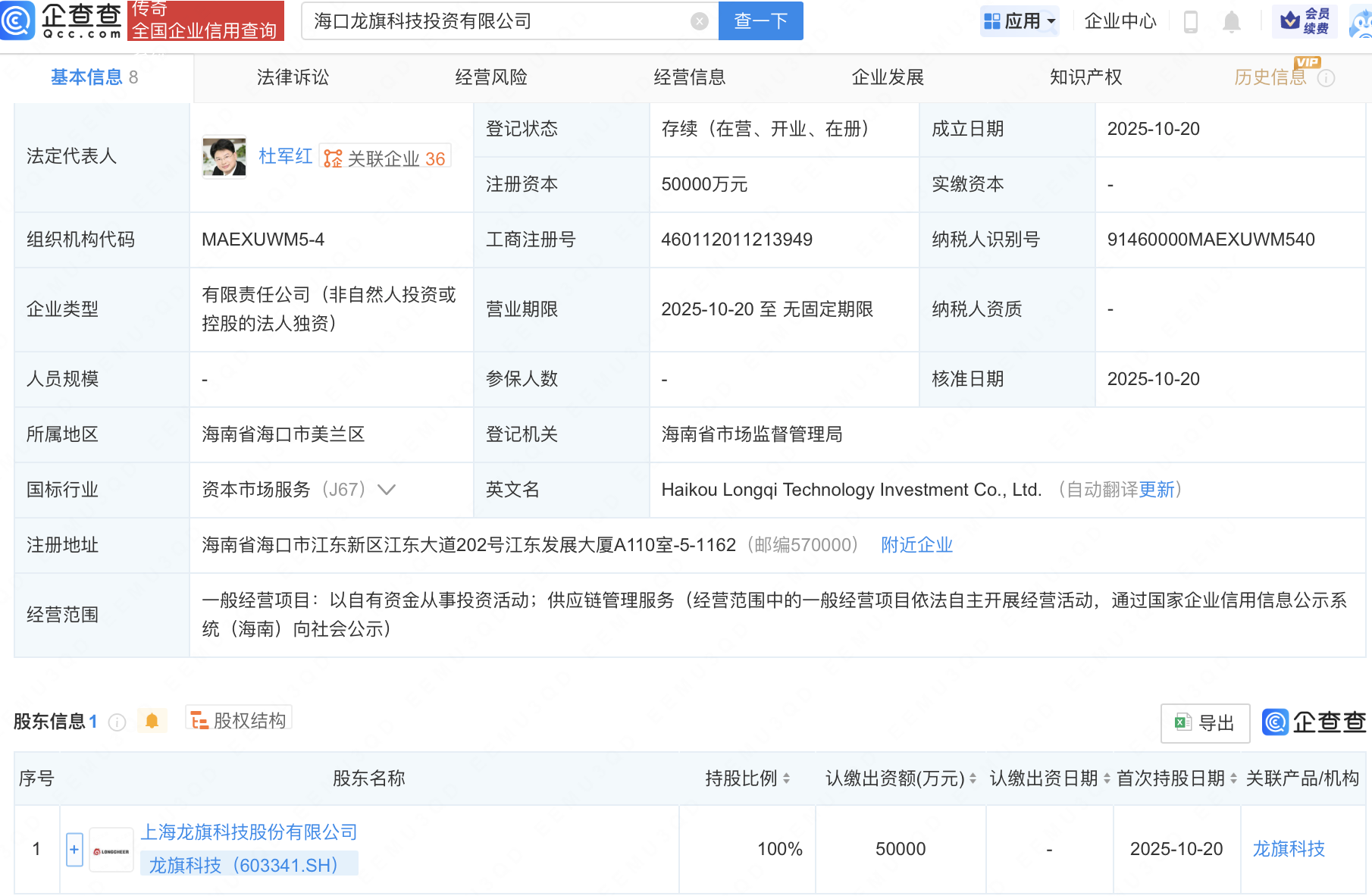Sort by 认缴出资额 column

coord(973,779)
